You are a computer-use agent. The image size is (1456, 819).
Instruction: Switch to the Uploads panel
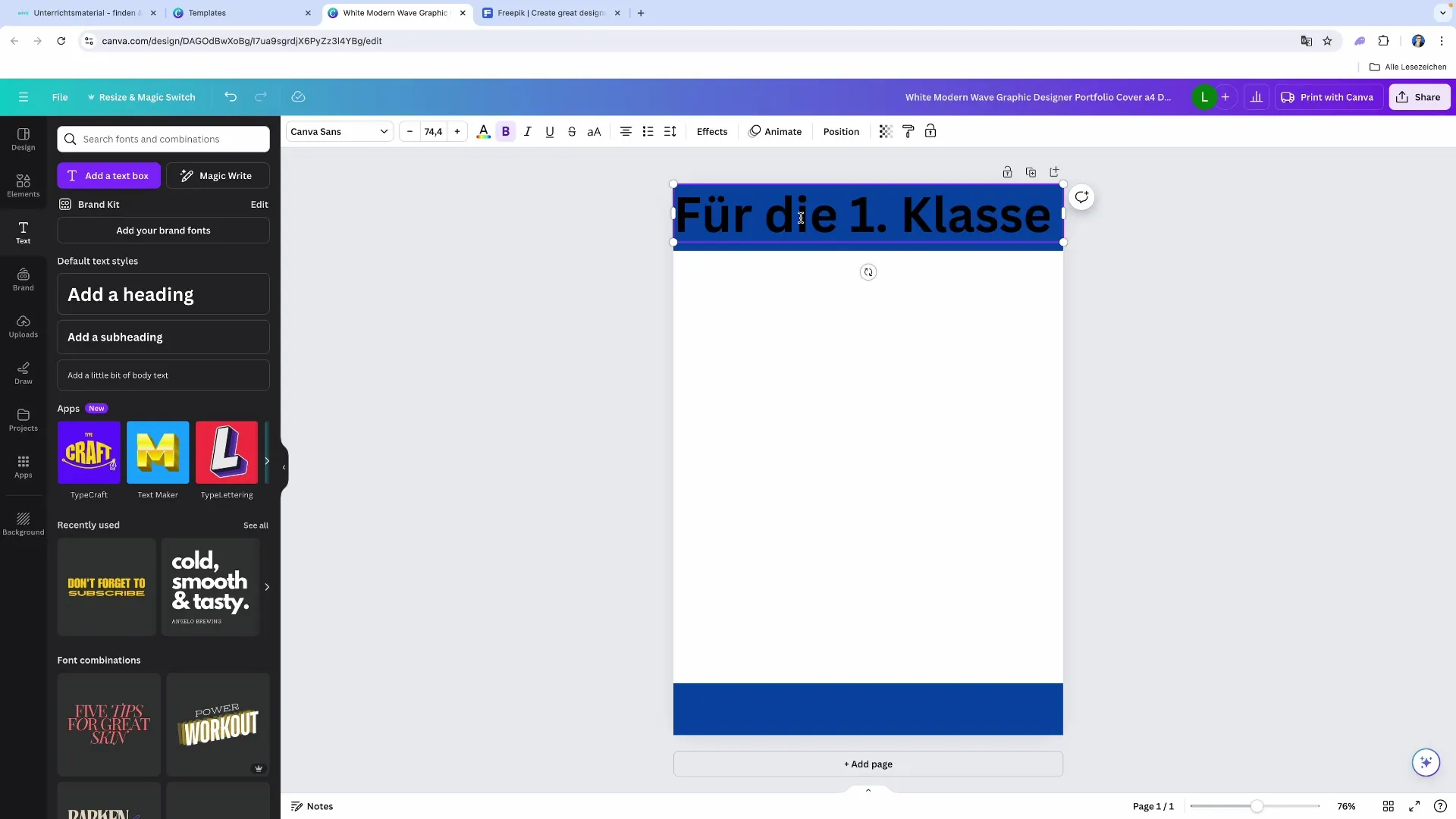click(23, 326)
